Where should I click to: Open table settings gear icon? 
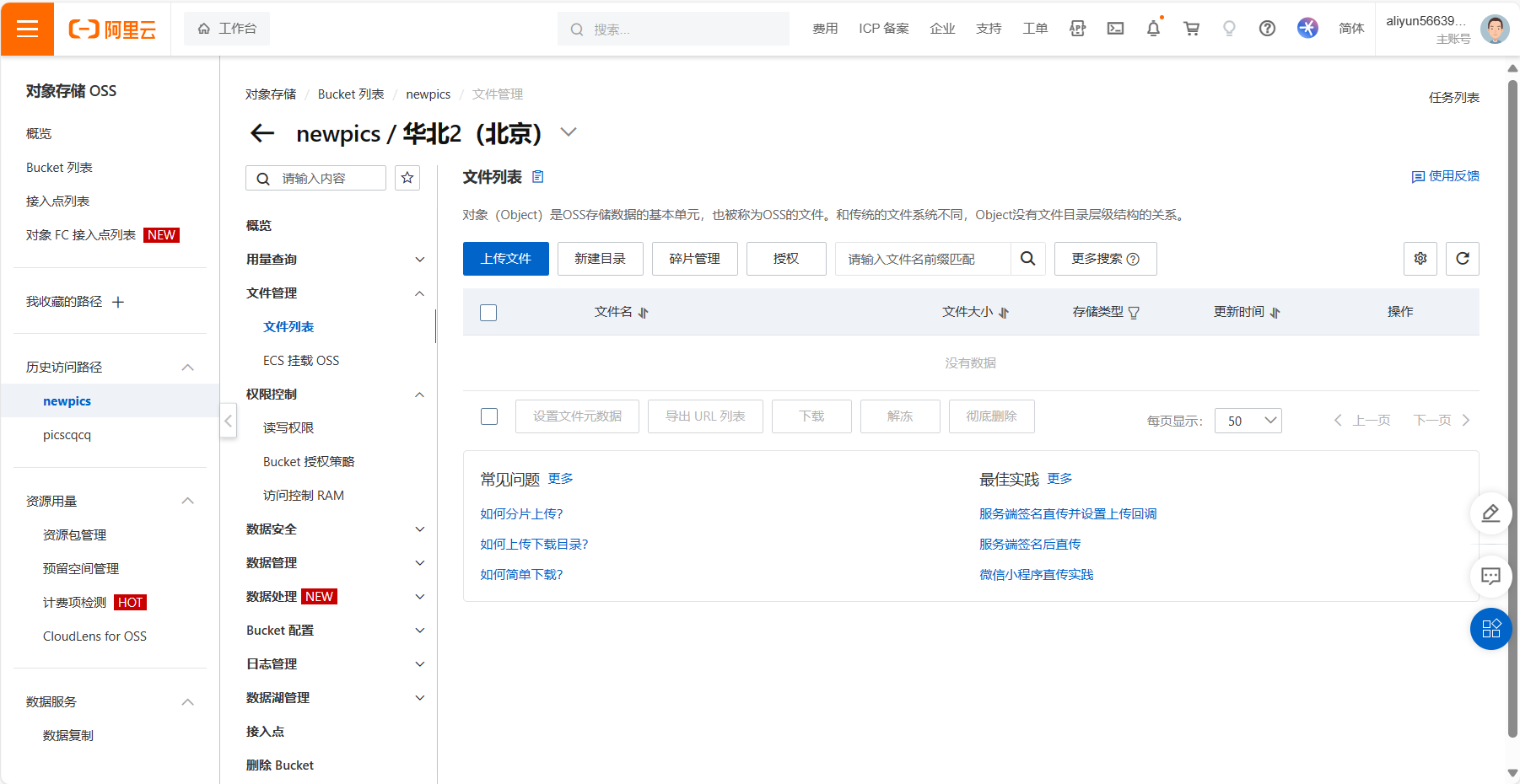pyautogui.click(x=1420, y=259)
